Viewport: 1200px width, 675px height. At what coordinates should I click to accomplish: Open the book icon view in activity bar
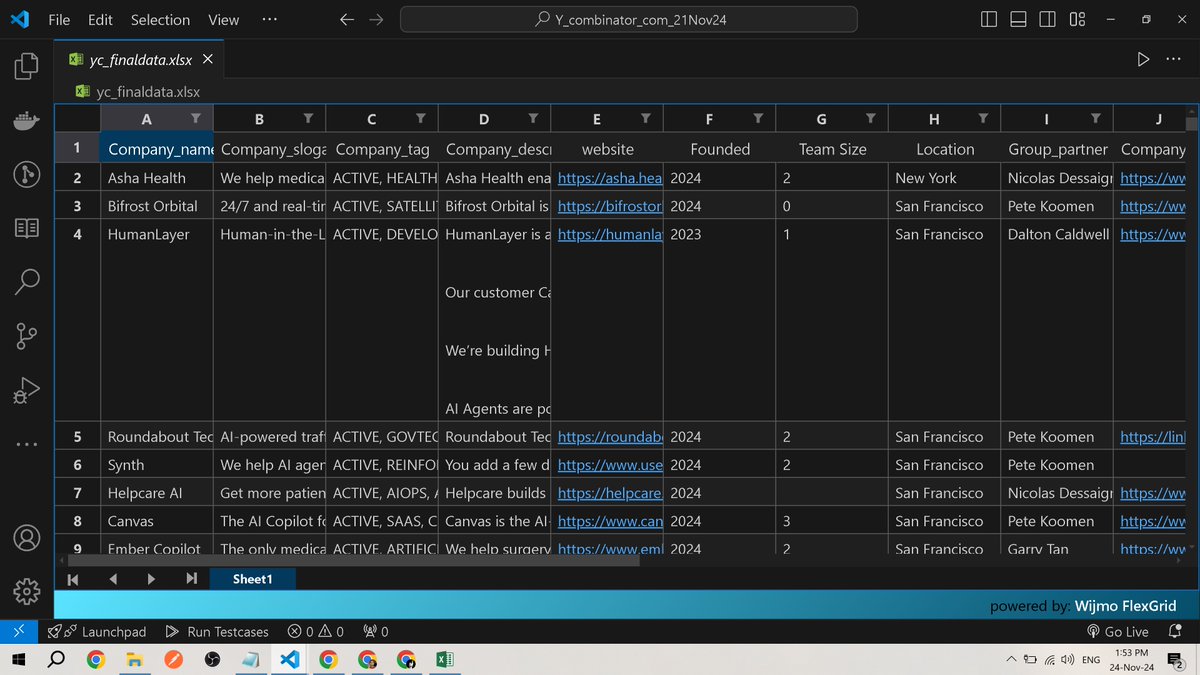point(26,228)
